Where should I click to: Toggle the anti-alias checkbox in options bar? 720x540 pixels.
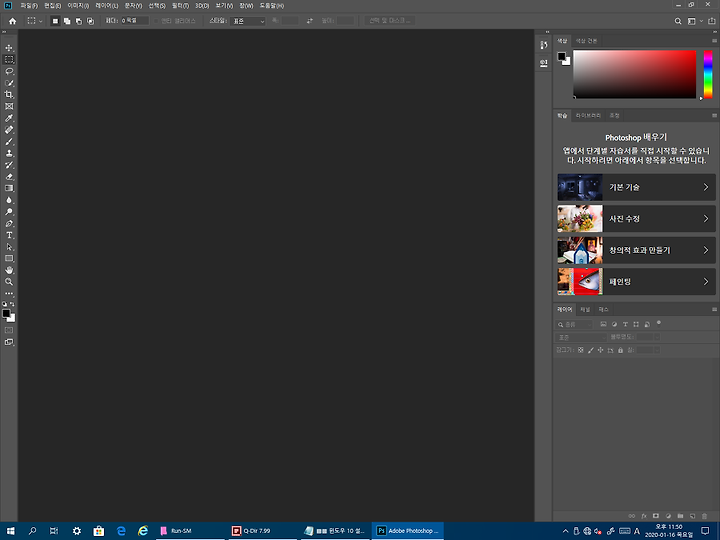pyautogui.click(x=157, y=21)
